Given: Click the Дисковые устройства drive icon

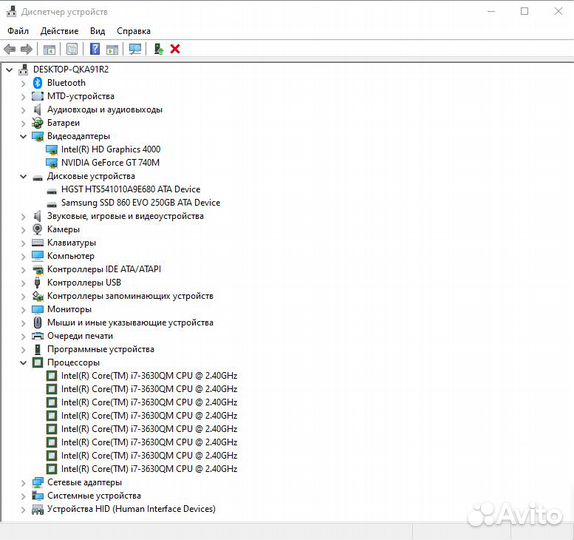Looking at the screenshot, I should 37,178.
